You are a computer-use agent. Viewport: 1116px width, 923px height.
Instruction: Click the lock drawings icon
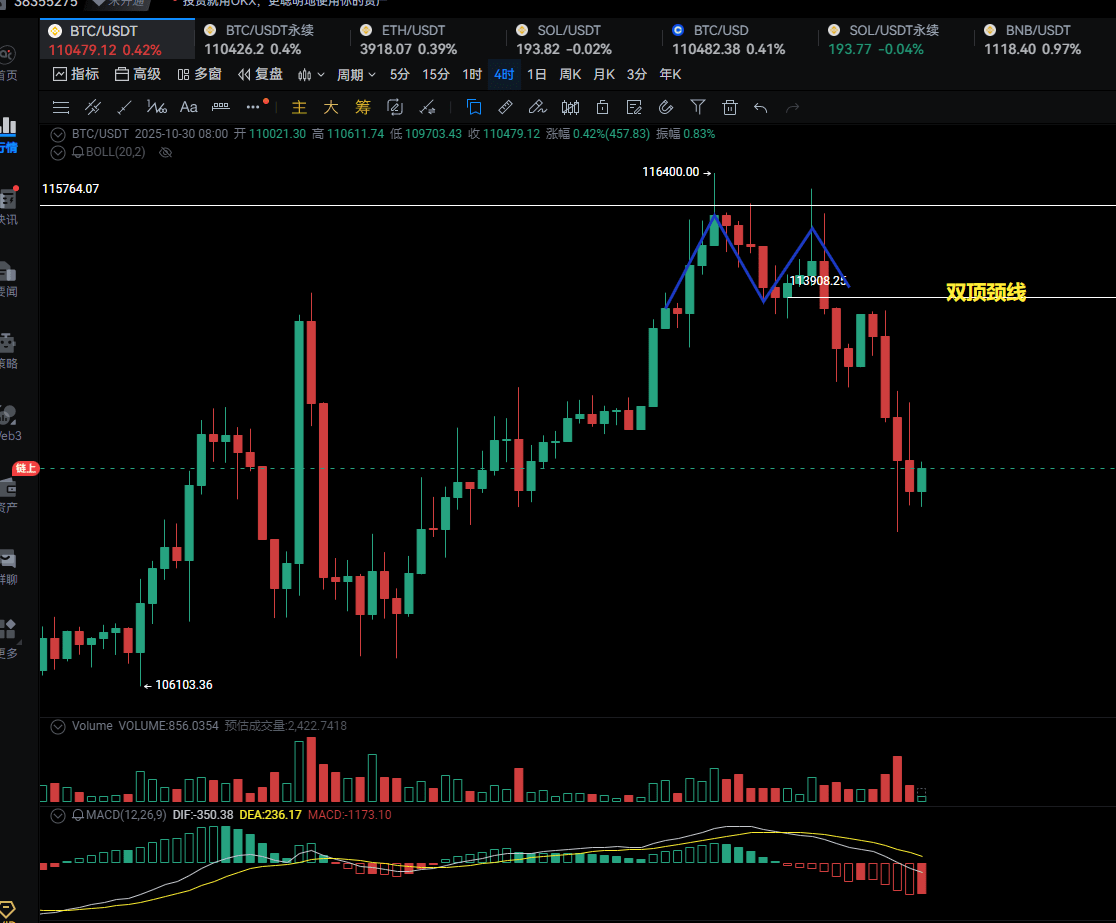tap(602, 107)
